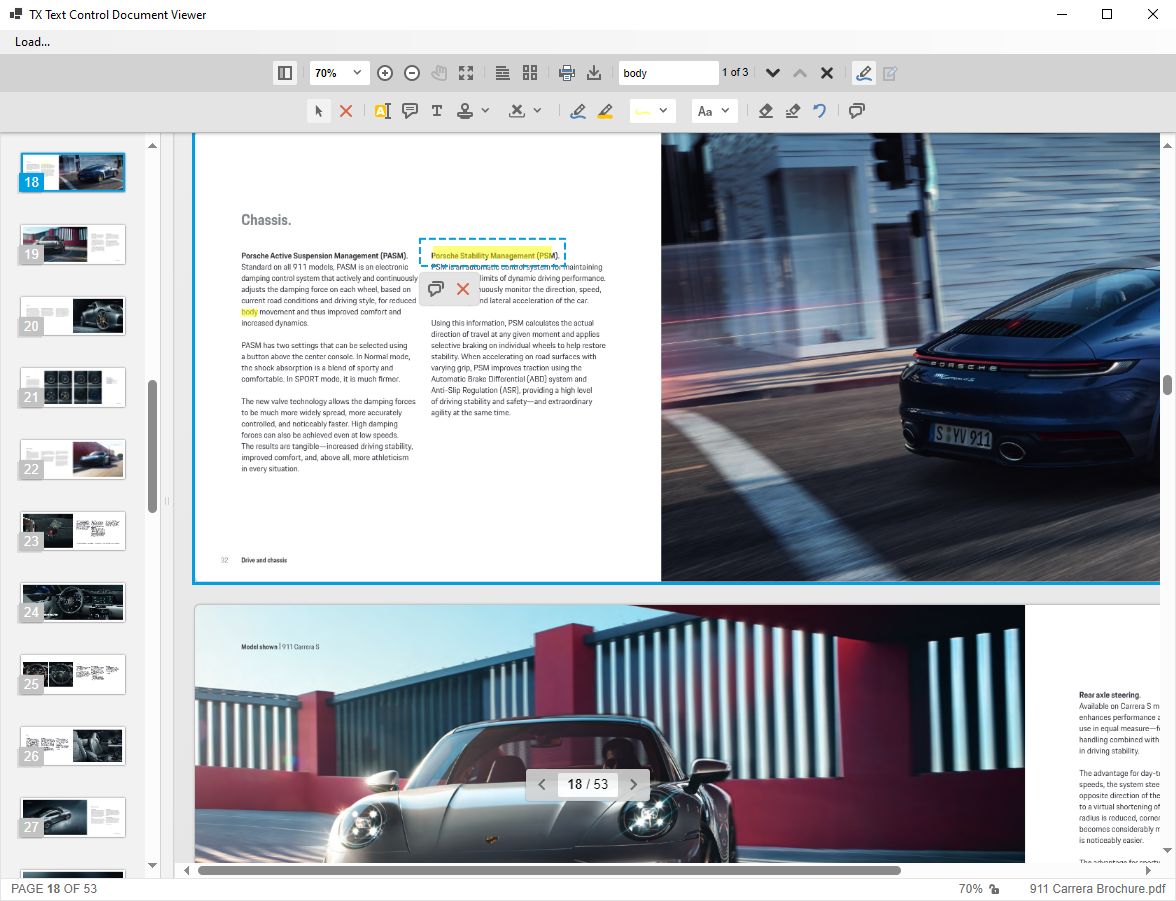Open page 25 thumbnail
The width and height of the screenshot is (1176, 901).
pos(73,674)
